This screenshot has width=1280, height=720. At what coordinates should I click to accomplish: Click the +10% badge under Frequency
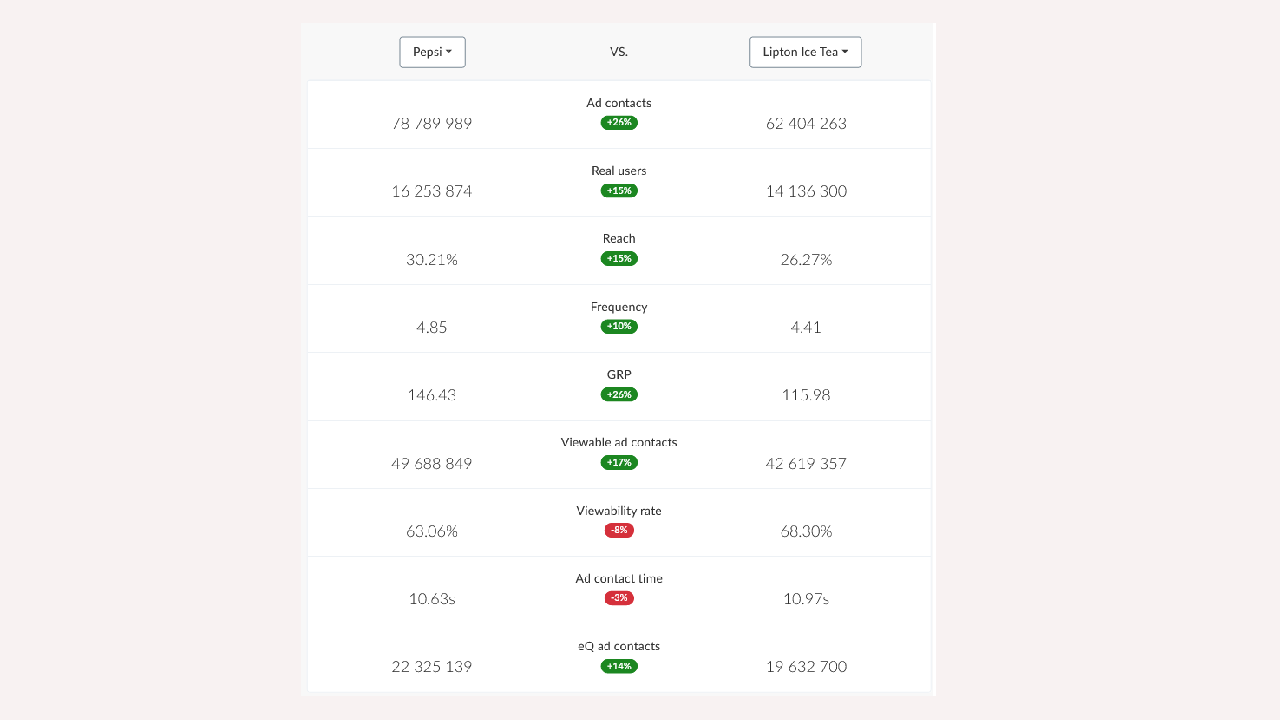(619, 327)
